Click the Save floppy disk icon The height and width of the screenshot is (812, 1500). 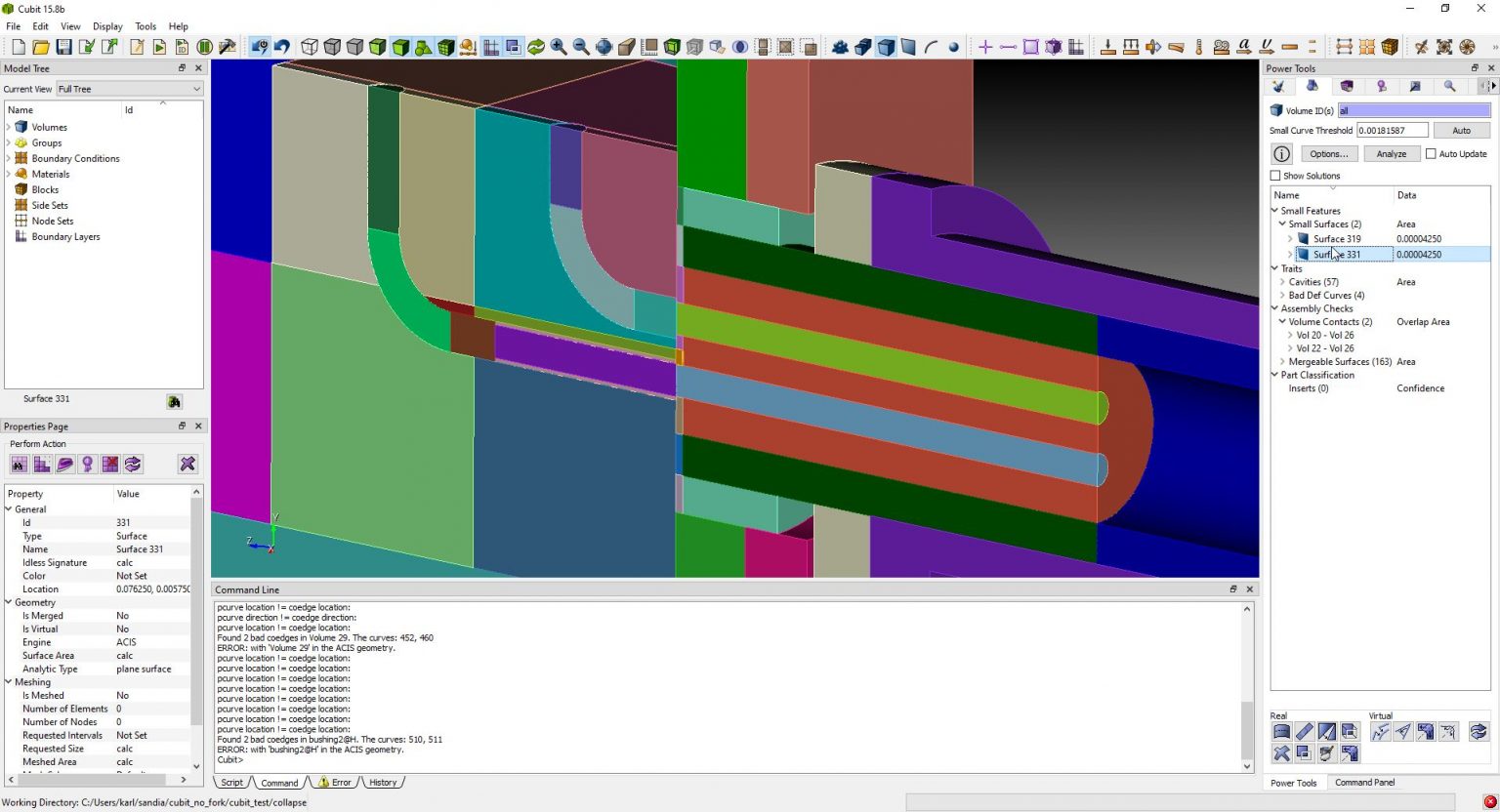pyautogui.click(x=63, y=47)
